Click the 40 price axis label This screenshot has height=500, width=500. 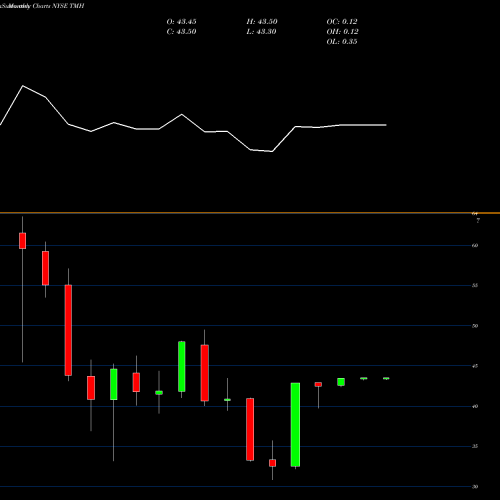pyautogui.click(x=475, y=406)
